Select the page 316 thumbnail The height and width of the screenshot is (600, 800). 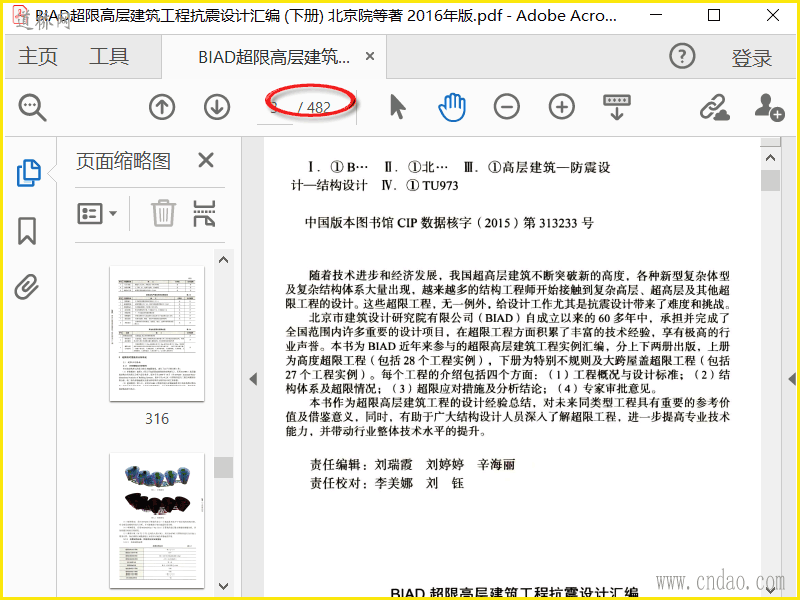pos(157,334)
